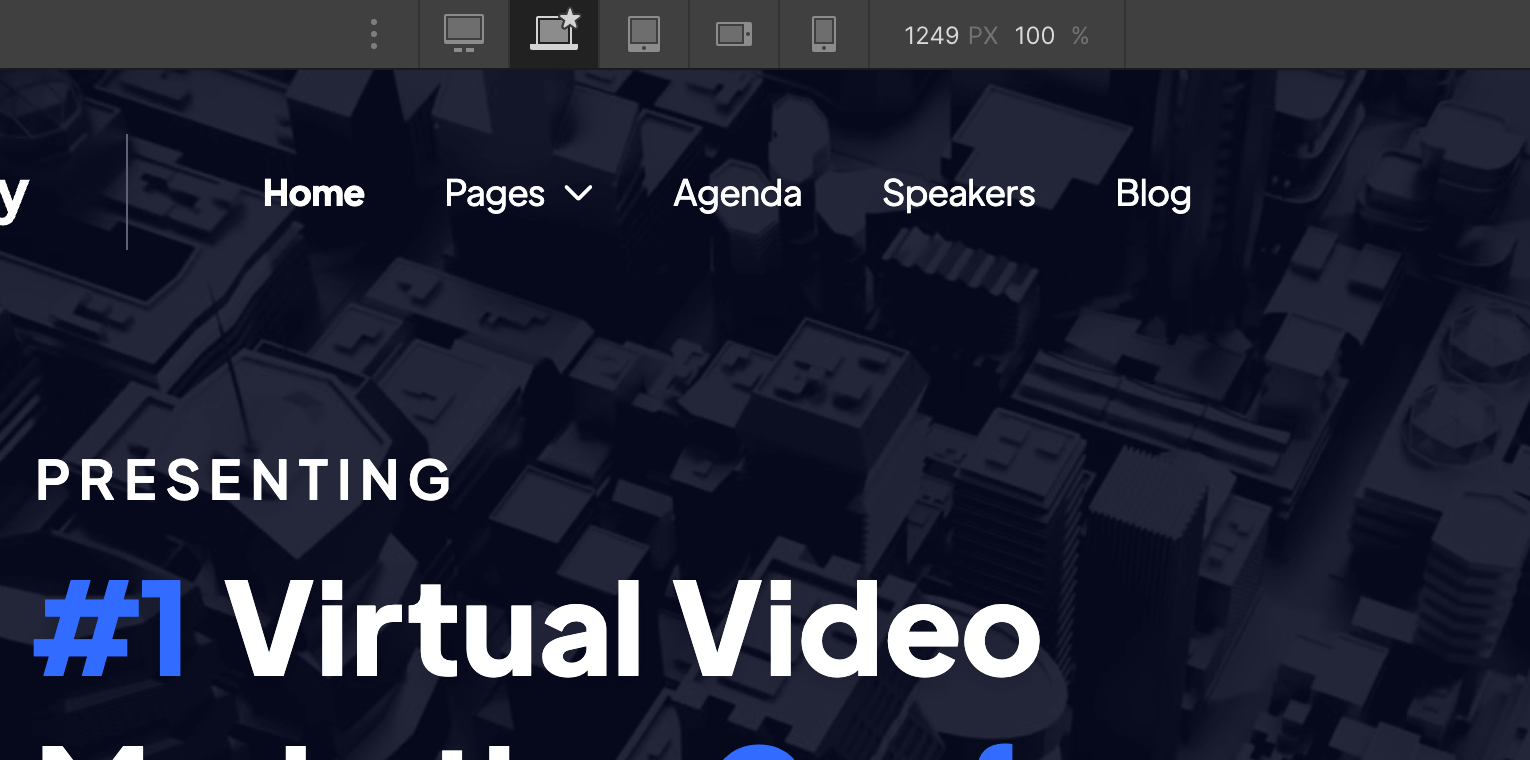This screenshot has width=1530, height=760.
Task: Open the Blog menu item
Action: [1153, 193]
